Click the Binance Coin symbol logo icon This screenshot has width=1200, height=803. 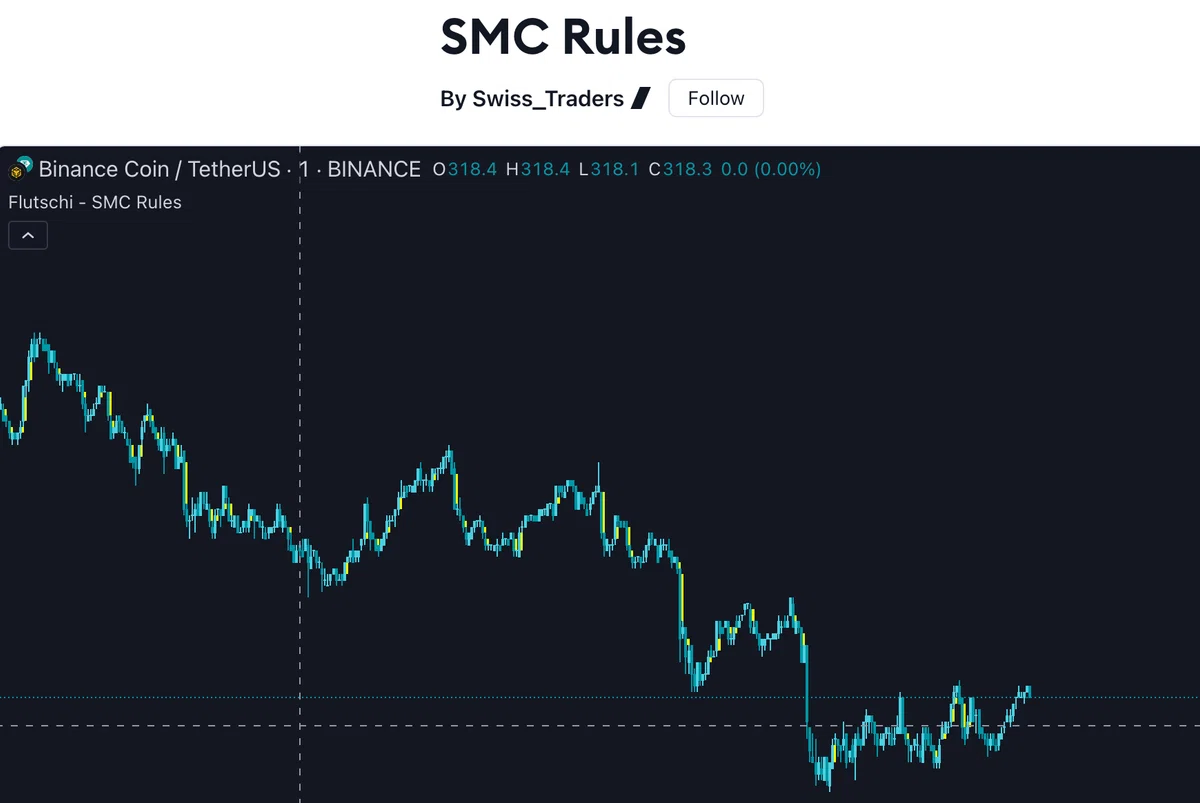pos(21,168)
